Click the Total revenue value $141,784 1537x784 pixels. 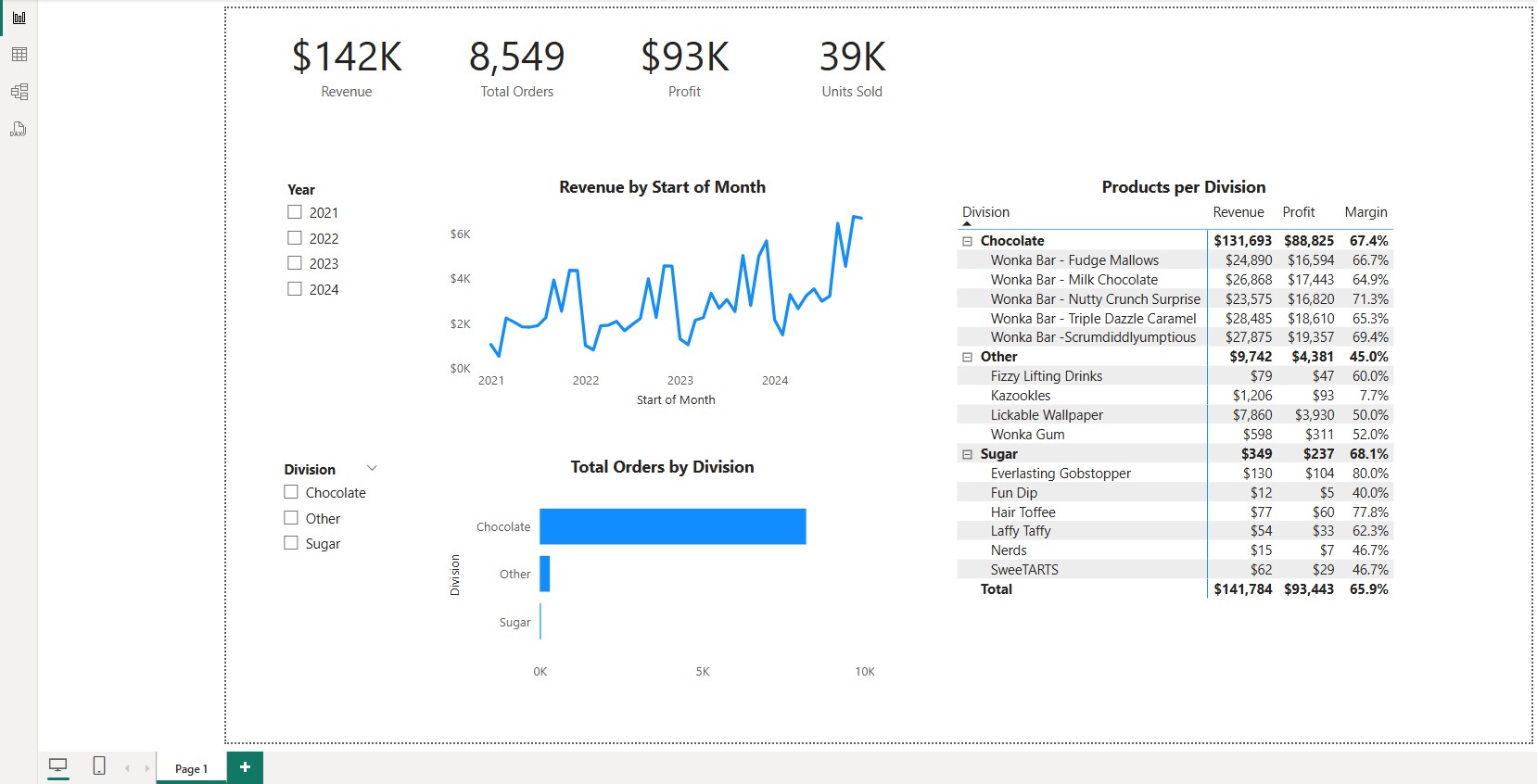point(1242,589)
